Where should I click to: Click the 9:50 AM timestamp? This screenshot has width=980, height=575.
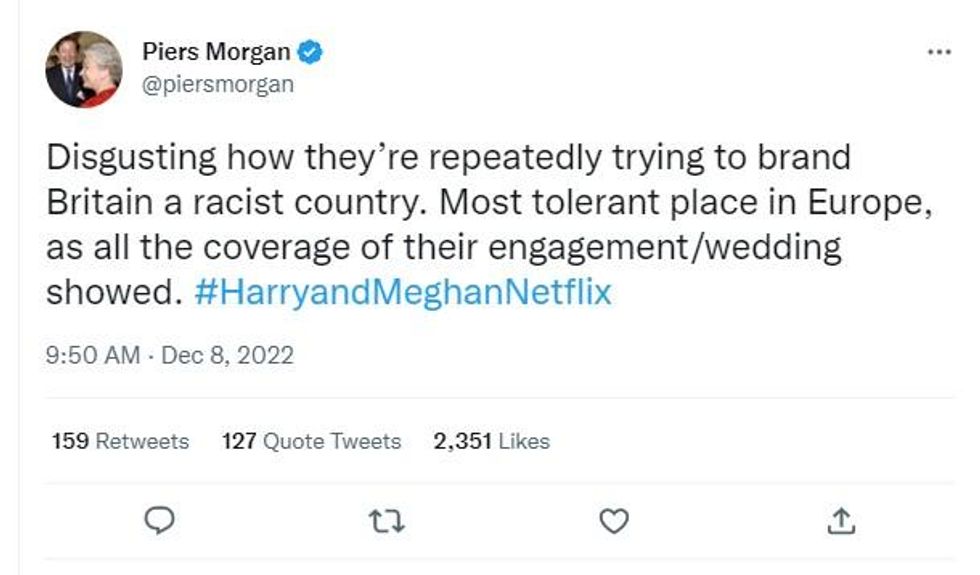[92, 355]
